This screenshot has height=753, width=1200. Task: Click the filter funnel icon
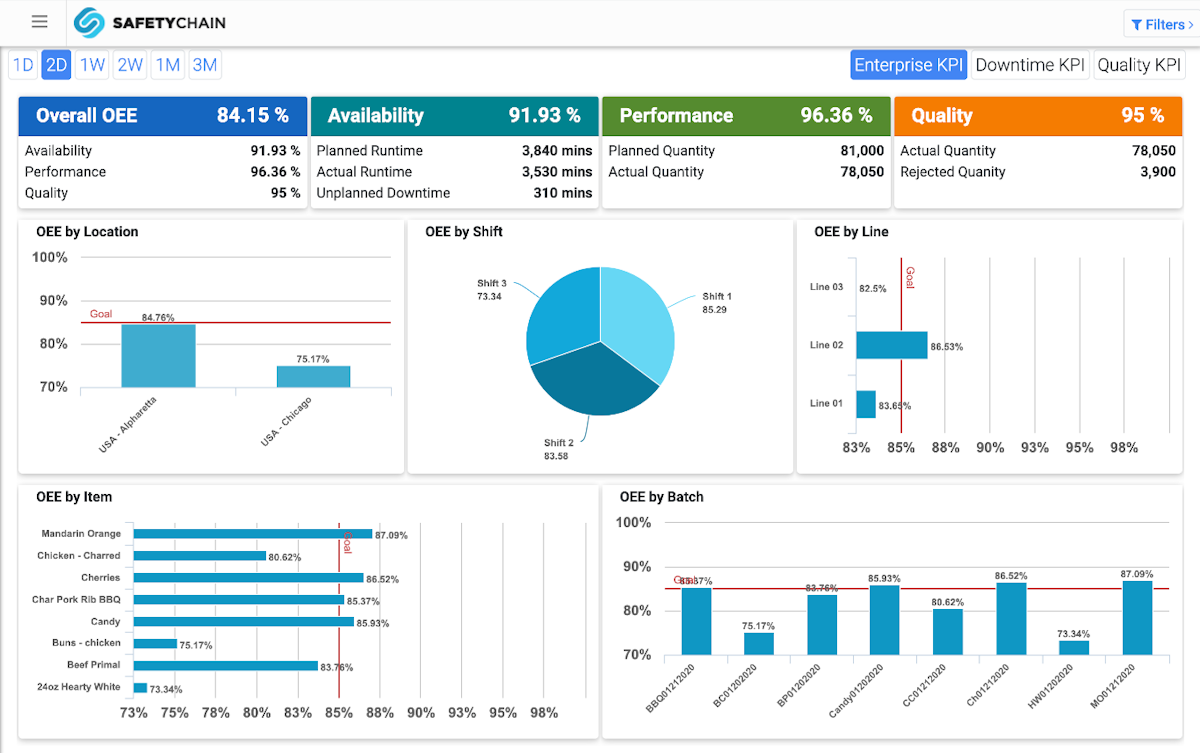click(x=1137, y=24)
